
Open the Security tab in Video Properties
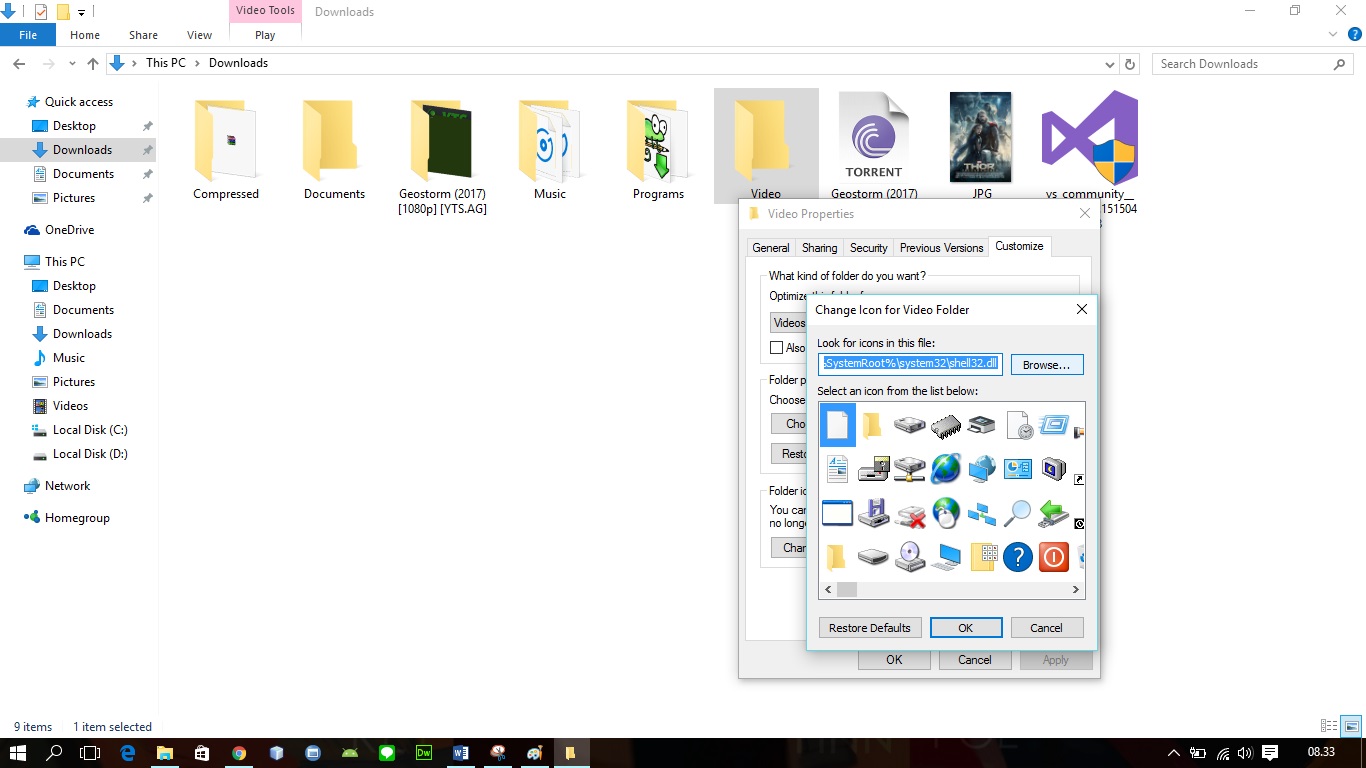868,248
